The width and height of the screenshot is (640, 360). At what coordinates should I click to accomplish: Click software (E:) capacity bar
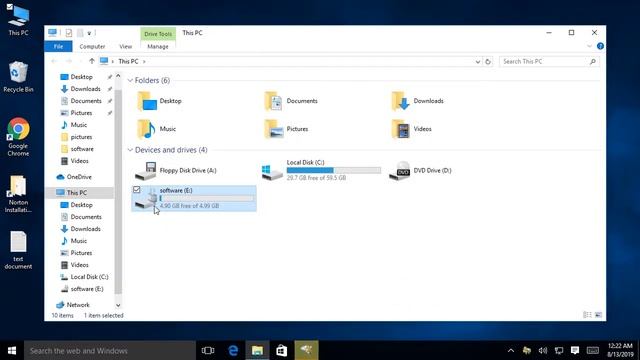point(207,198)
